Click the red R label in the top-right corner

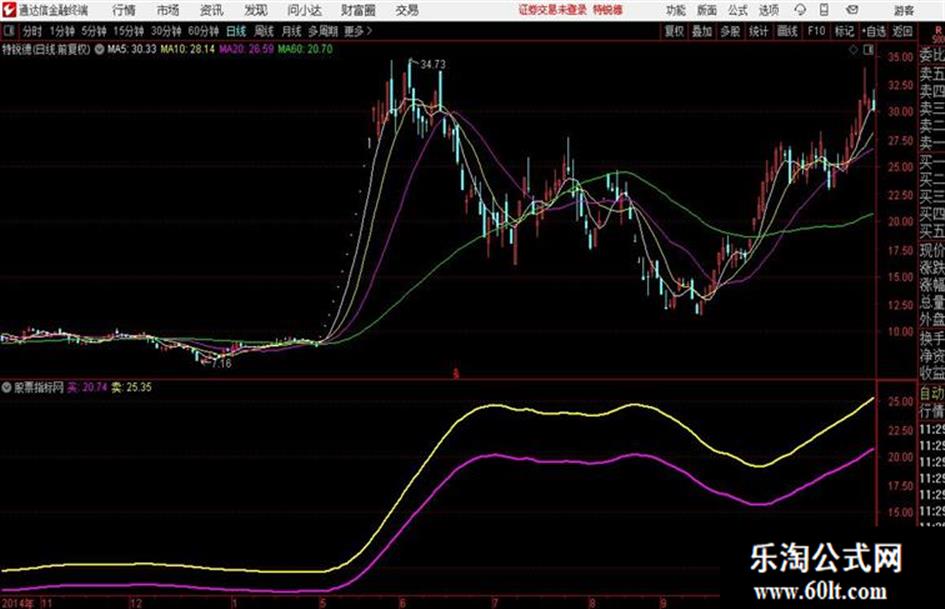pos(938,29)
